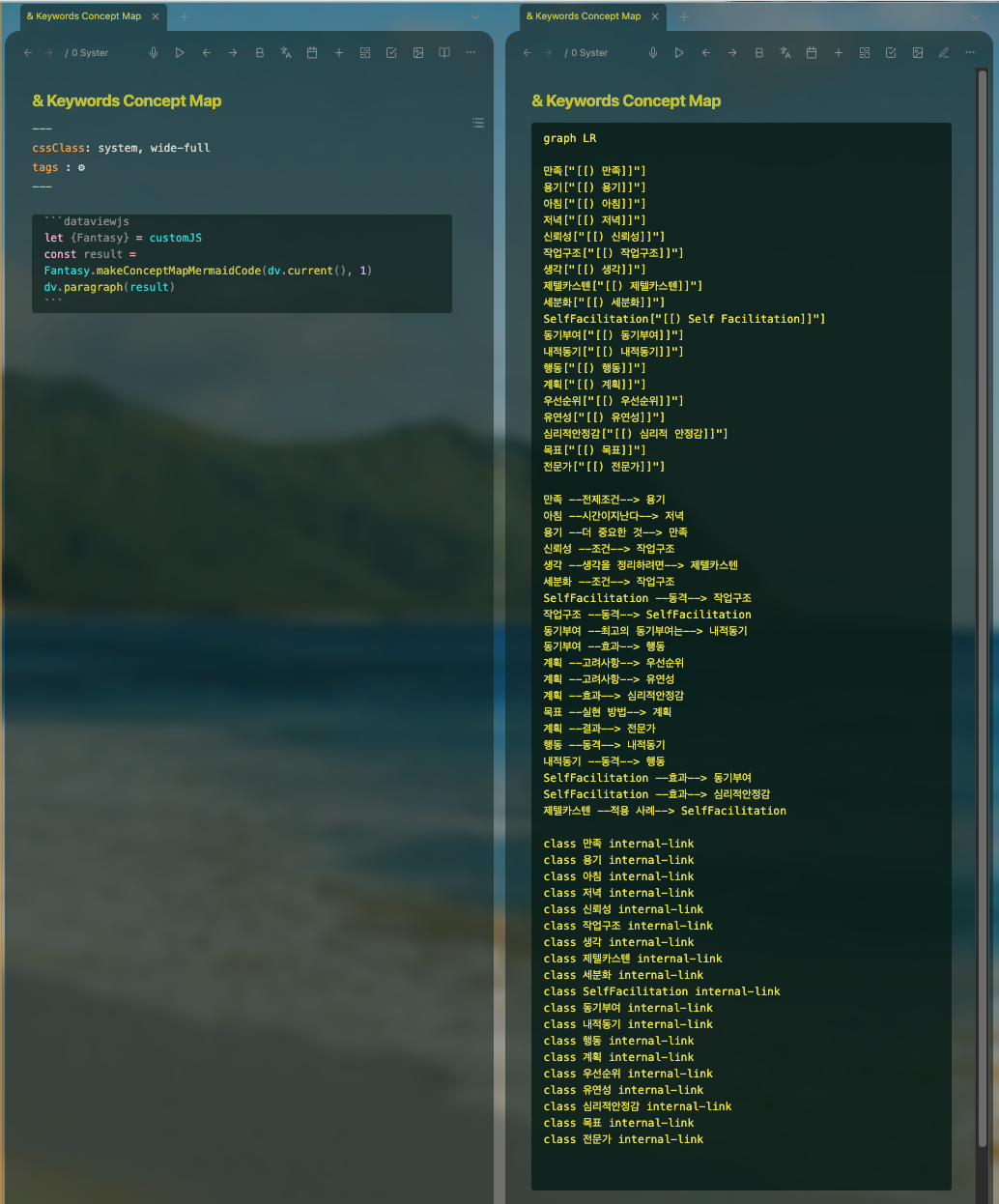Click the checkbox-edit icon in right pane toolbar
The width and height of the screenshot is (999, 1204).
891,53
